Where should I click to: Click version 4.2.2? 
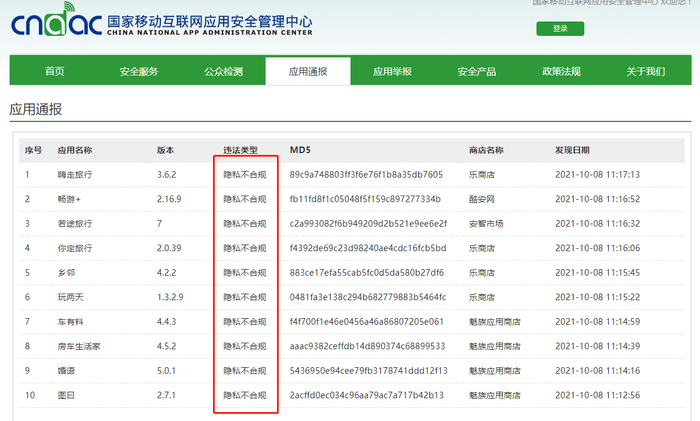point(167,273)
